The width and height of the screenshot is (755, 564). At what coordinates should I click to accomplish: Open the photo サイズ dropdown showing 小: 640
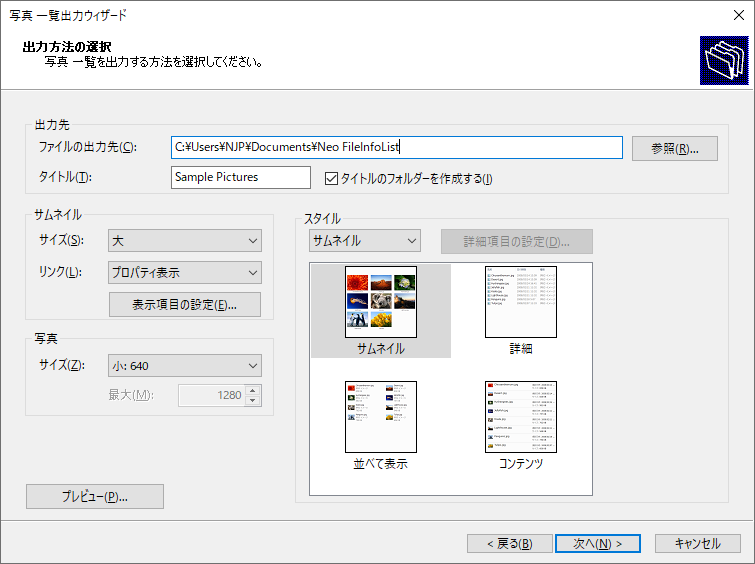[x=185, y=366]
